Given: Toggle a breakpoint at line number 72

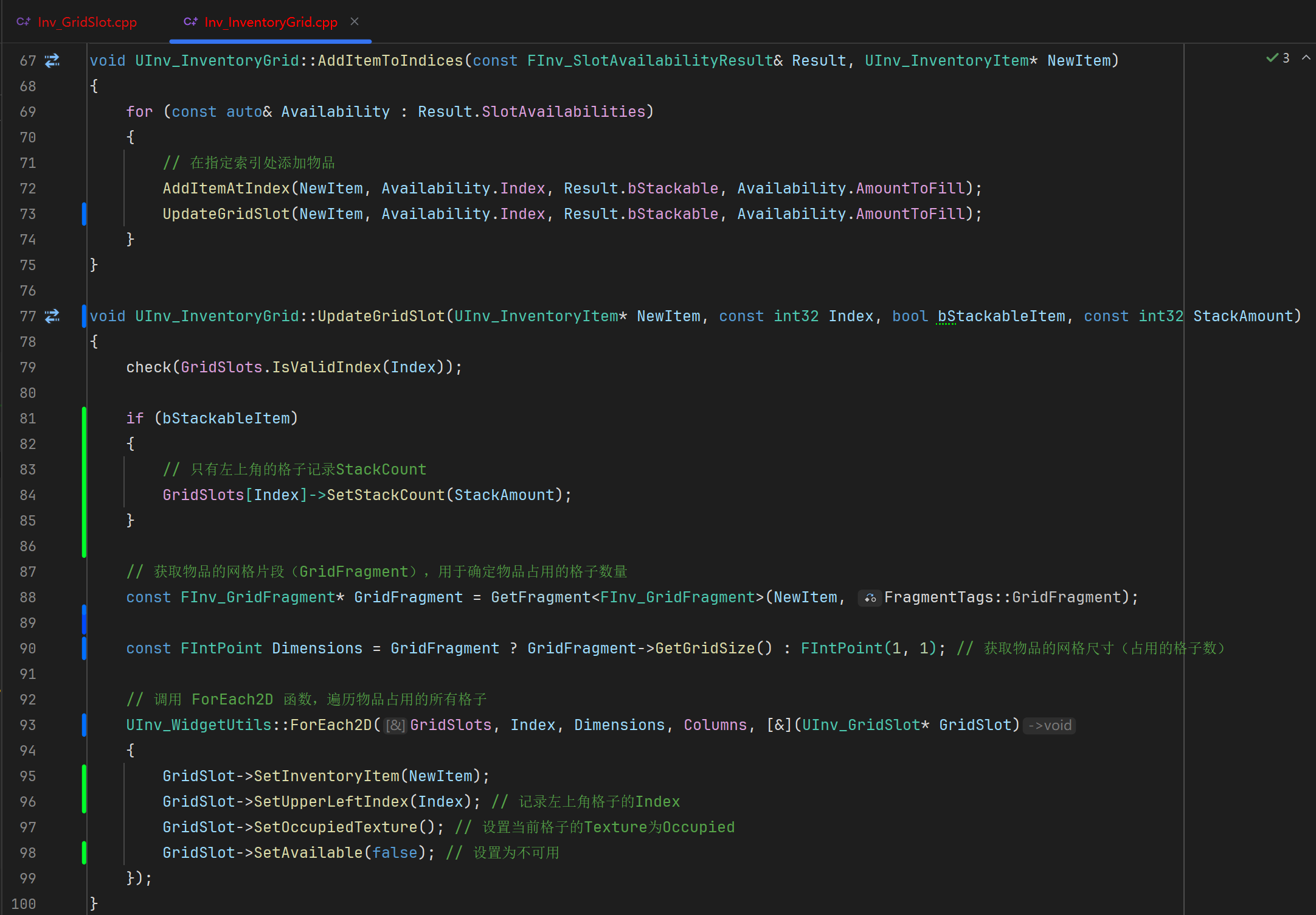Looking at the screenshot, I should tap(27, 189).
